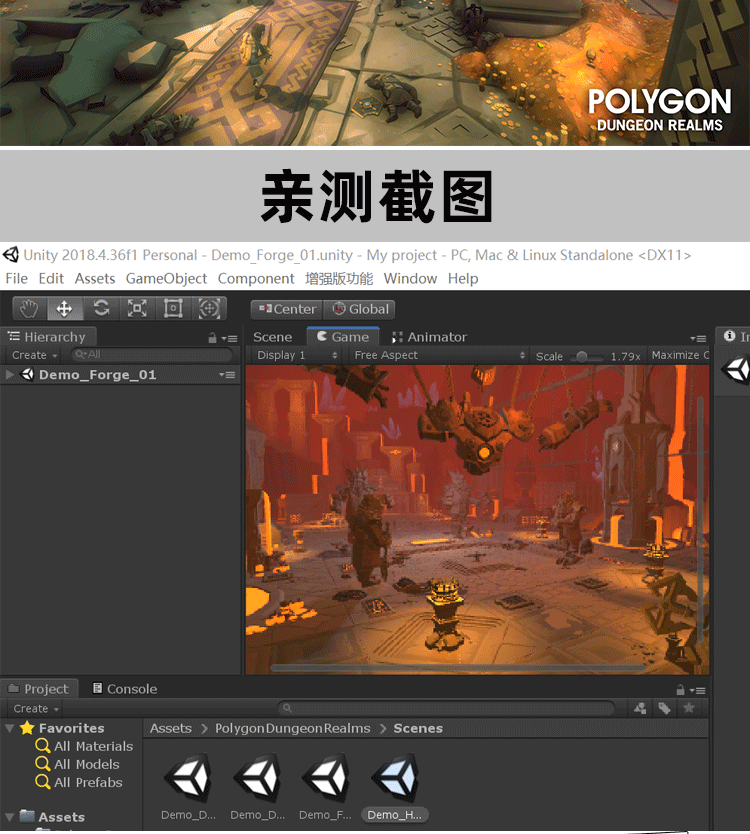Click the Game view horizontal scrollbar
Screen dimensions: 750x834
click(457, 667)
